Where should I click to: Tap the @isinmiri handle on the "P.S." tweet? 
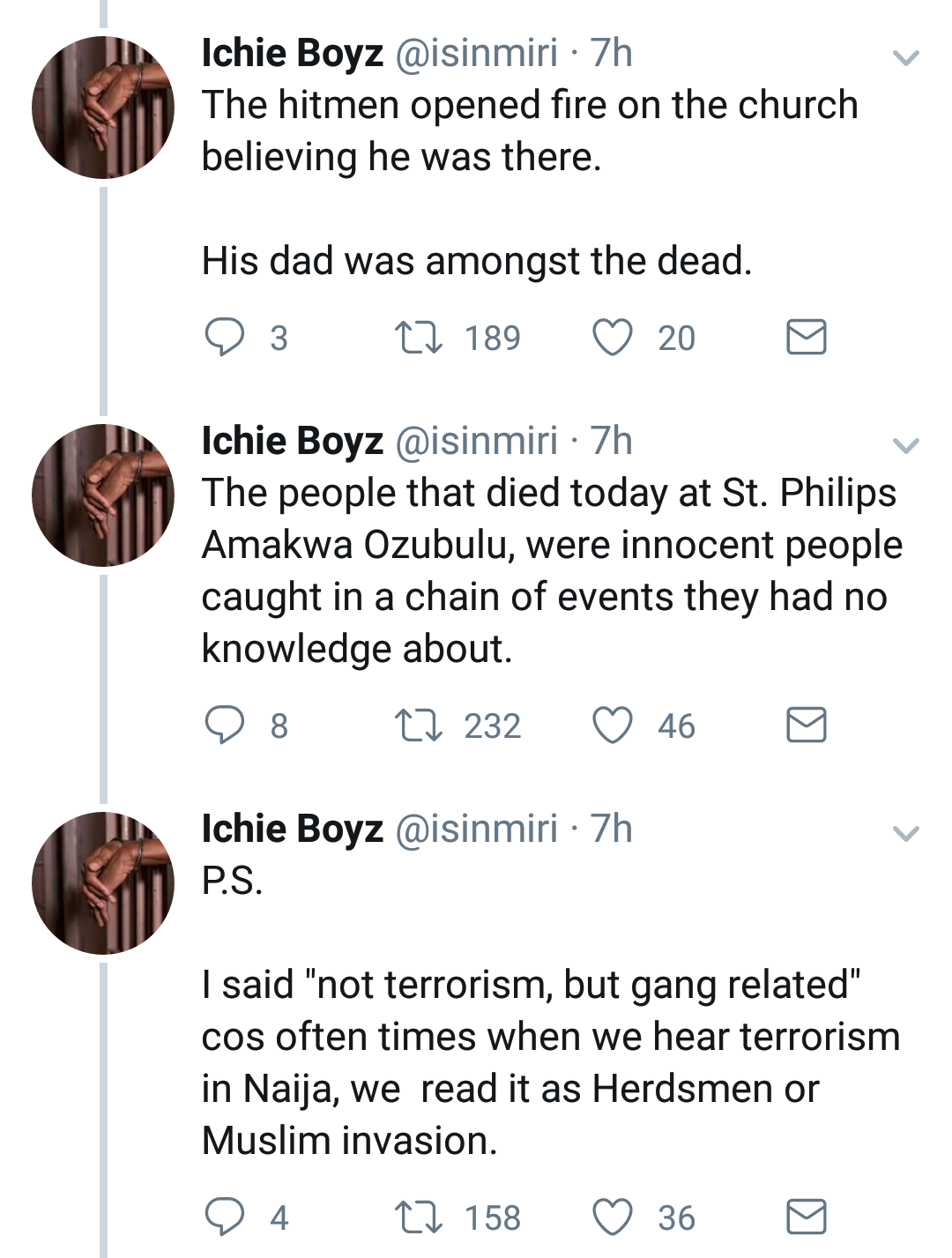[476, 829]
